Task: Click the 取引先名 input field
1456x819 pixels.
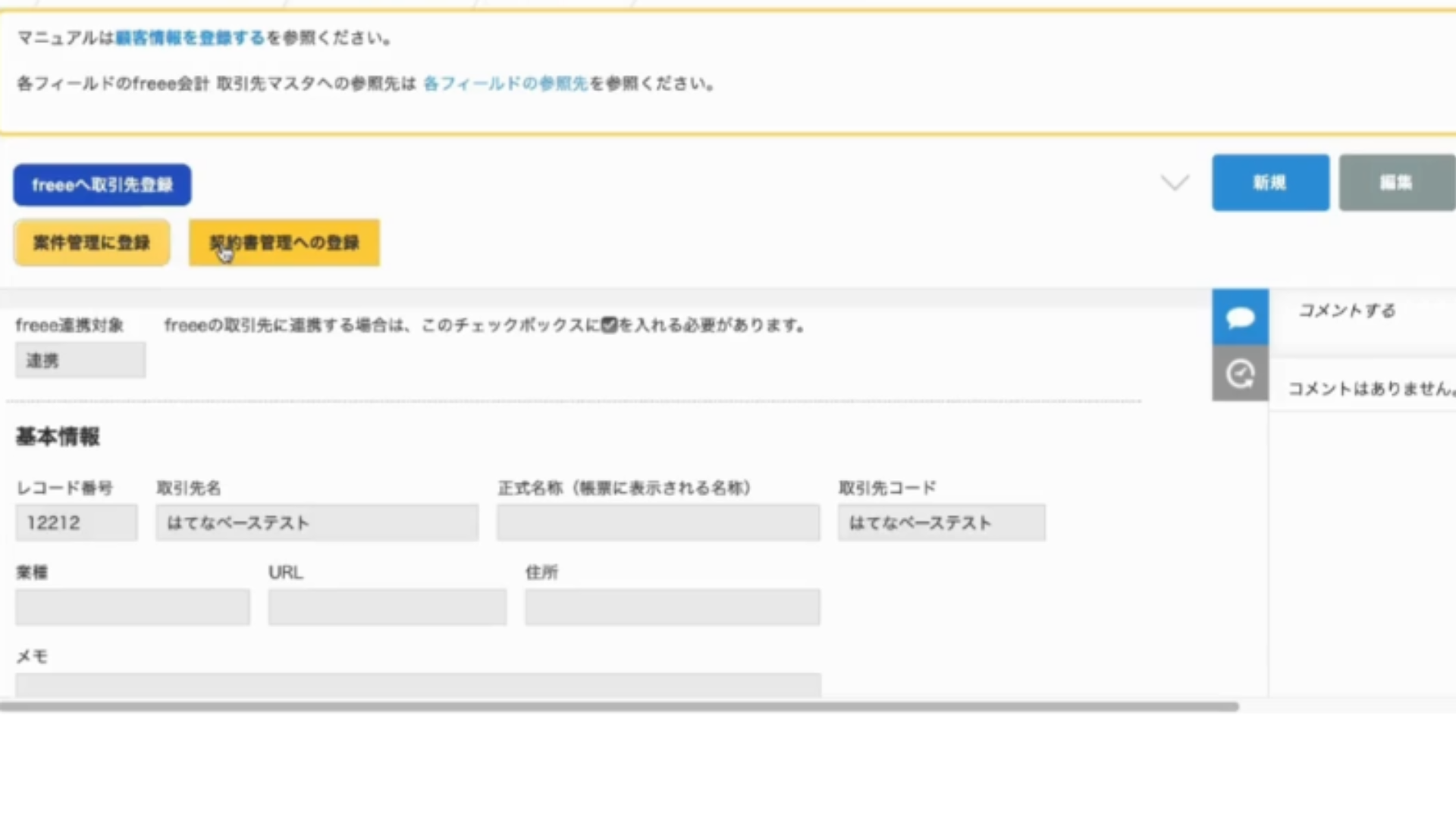Action: (317, 522)
